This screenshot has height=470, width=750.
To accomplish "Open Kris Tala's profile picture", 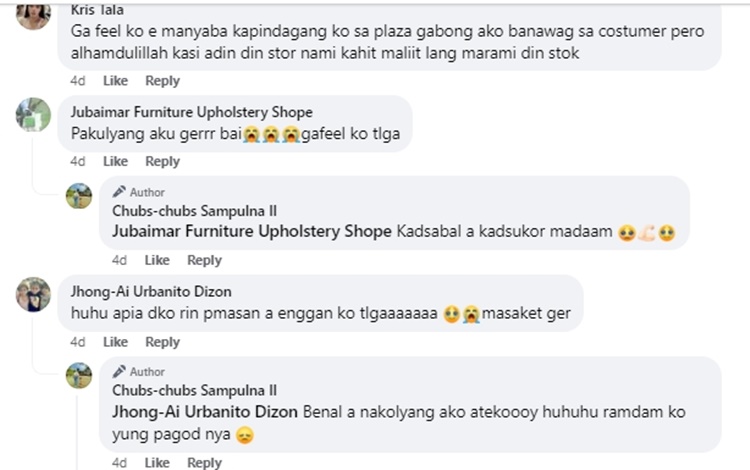I will pos(33,12).
